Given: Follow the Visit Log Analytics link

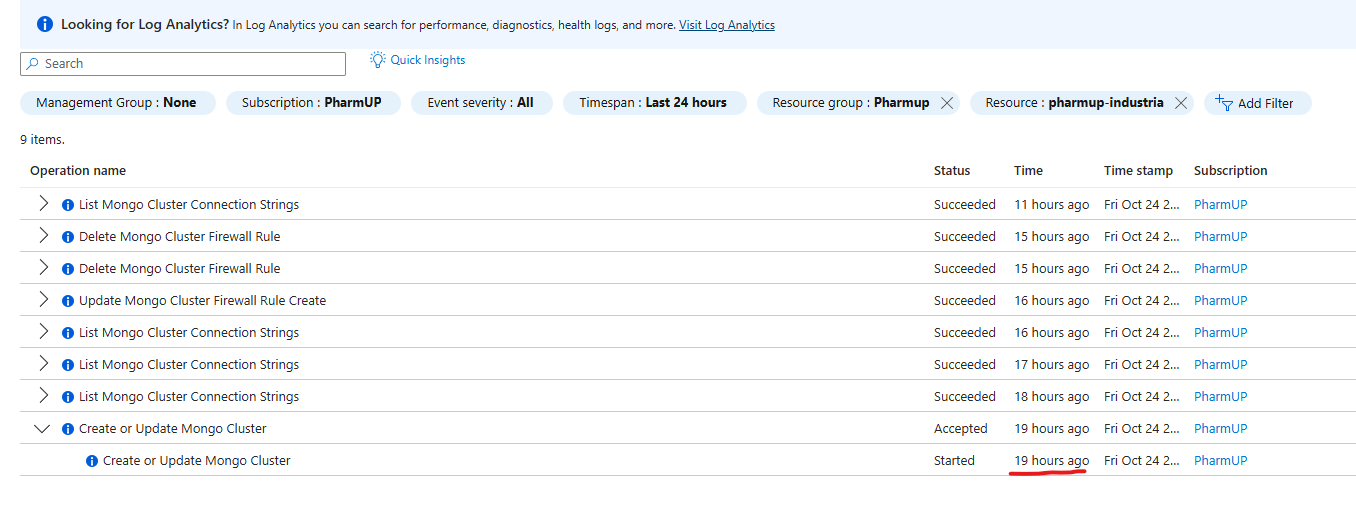Looking at the screenshot, I should 726,25.
